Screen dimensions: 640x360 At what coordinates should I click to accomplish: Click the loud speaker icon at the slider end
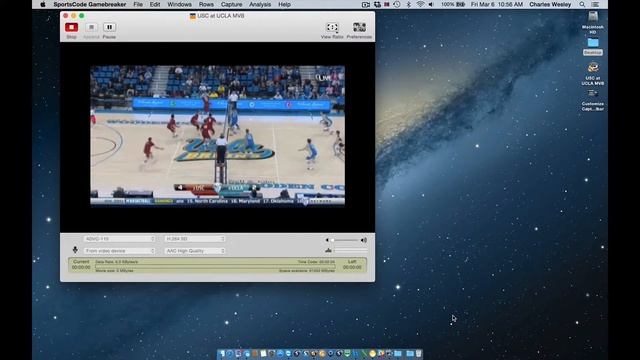point(363,240)
